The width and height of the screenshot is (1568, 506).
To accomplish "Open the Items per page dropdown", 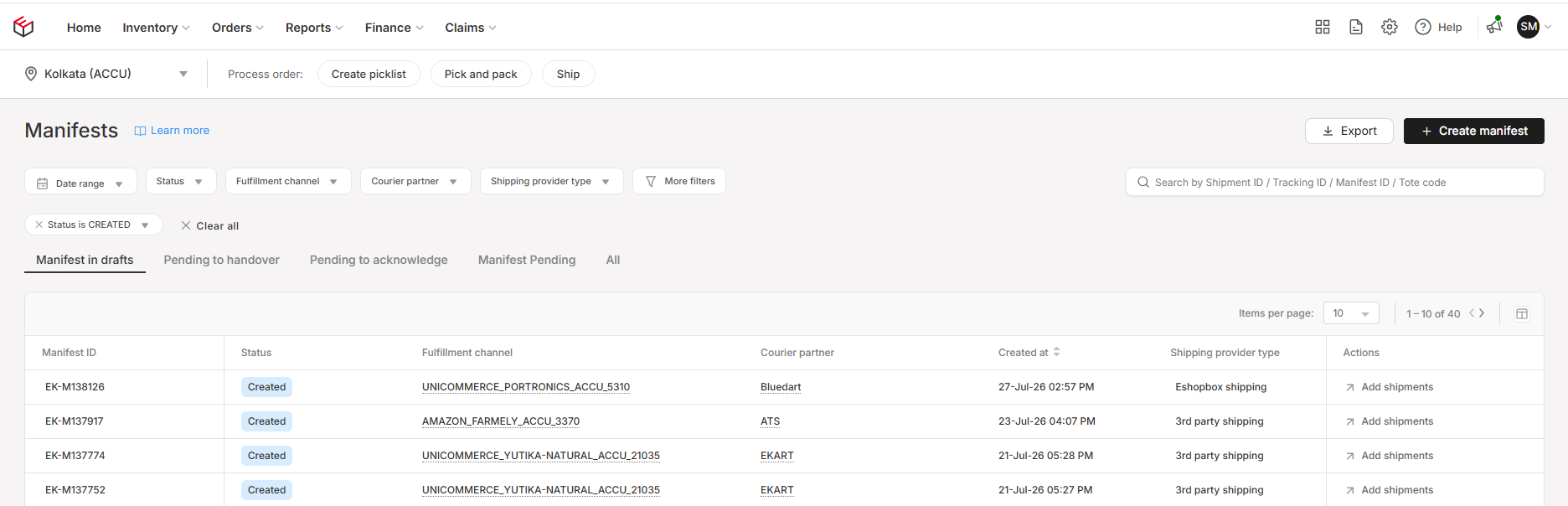I will click(x=1351, y=313).
